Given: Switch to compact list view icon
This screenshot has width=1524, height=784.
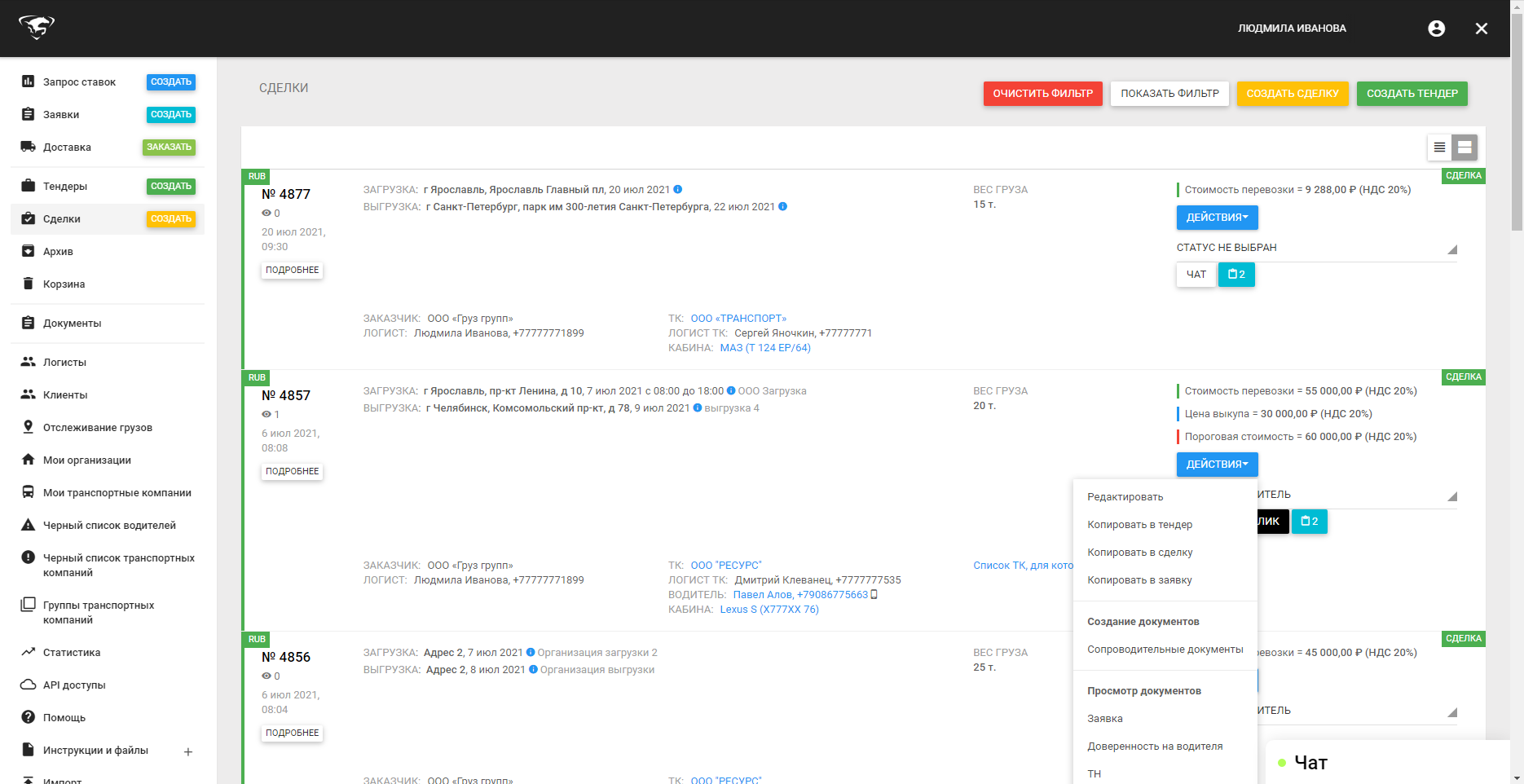Looking at the screenshot, I should pos(1439,147).
